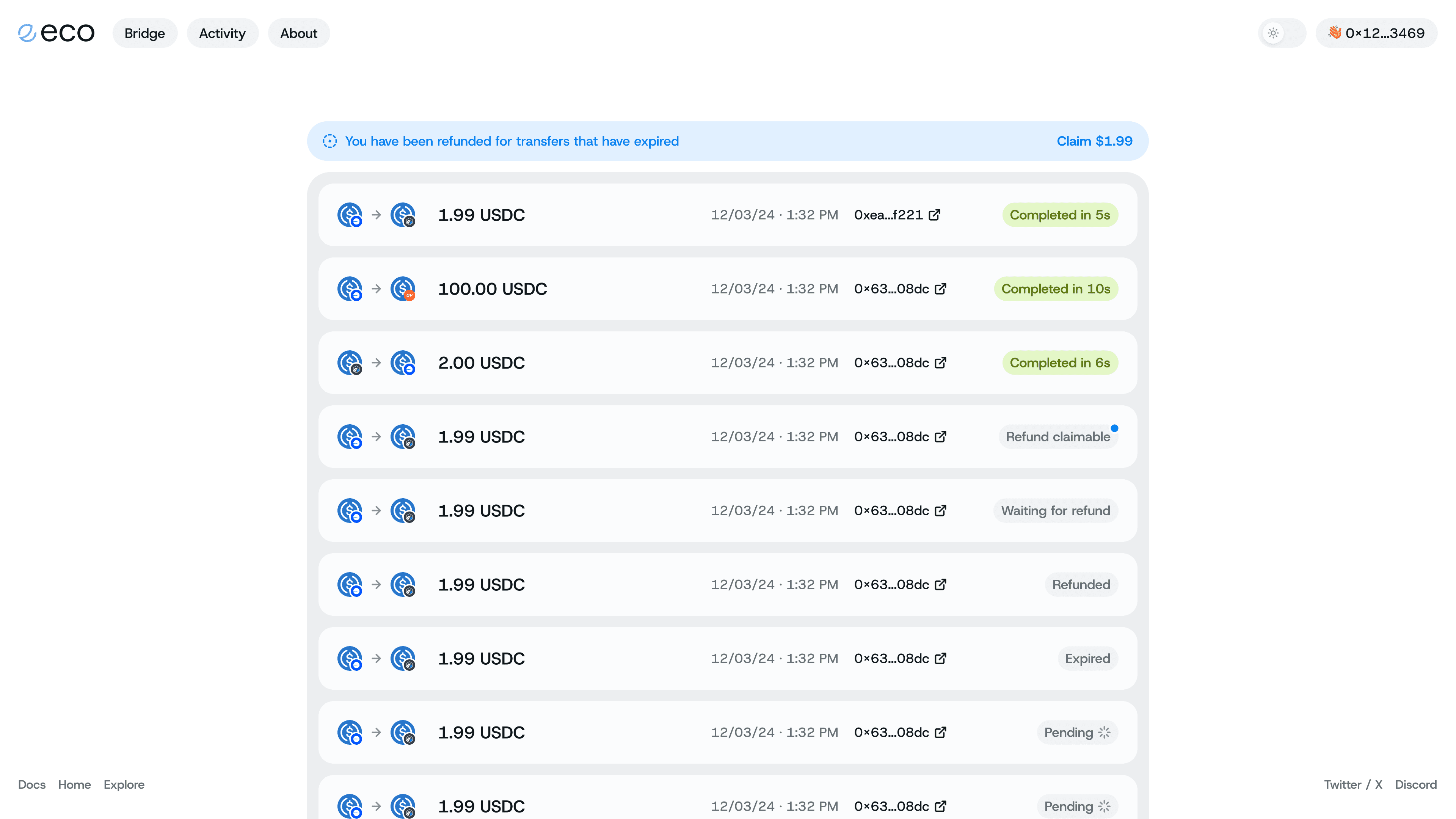1456x819 pixels.
Task: Open the Bridge tab
Action: 145,33
